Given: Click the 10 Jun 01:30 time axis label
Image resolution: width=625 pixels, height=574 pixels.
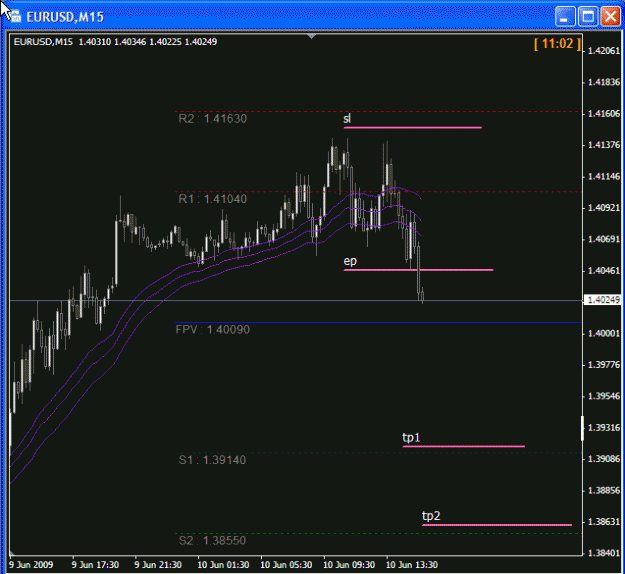Looking at the screenshot, I should pos(223,565).
